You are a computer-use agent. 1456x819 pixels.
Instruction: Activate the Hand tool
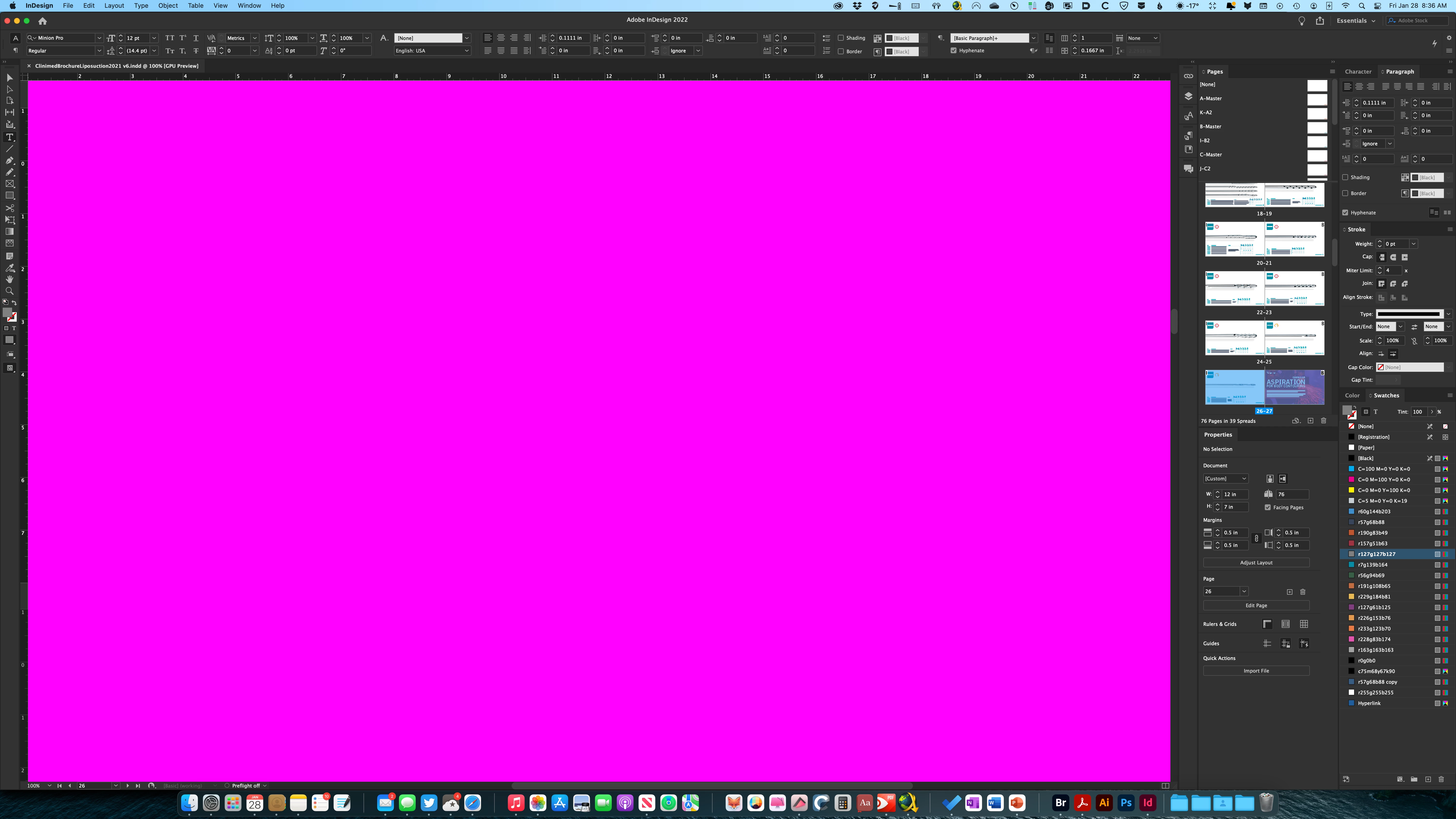10,279
